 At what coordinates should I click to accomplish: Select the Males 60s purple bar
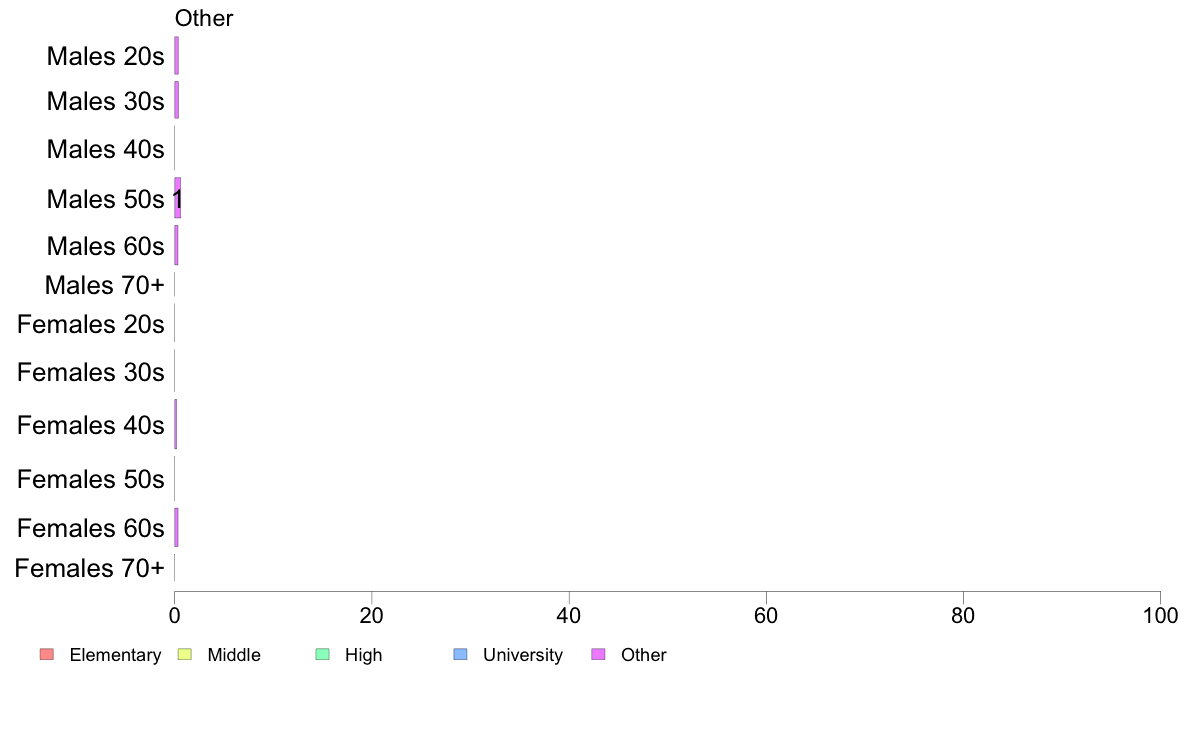(x=177, y=245)
